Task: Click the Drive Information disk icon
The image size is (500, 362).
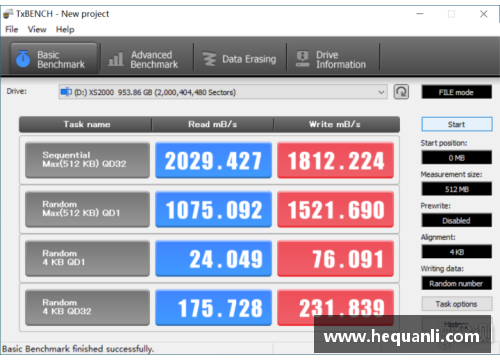Action: pos(302,59)
